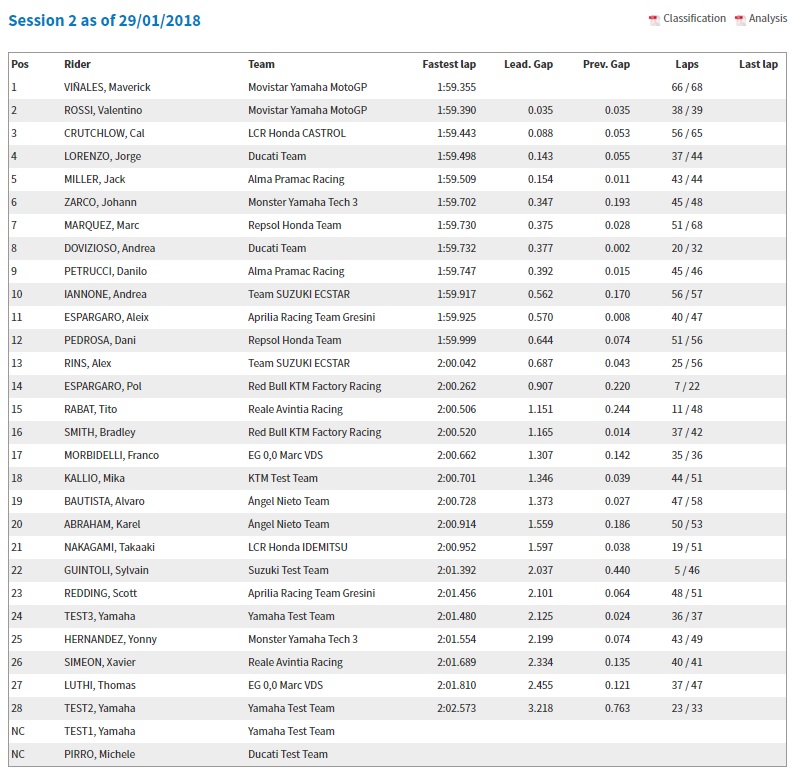Screen dimensions: 800x779
Task: Select rider CRUTCHLOW, Cal
Action: pyautogui.click(x=104, y=133)
